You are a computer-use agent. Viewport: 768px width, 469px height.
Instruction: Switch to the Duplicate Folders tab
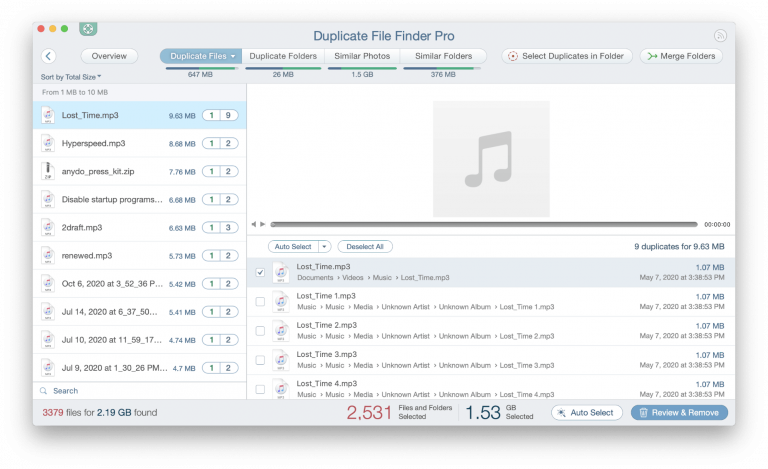283,56
